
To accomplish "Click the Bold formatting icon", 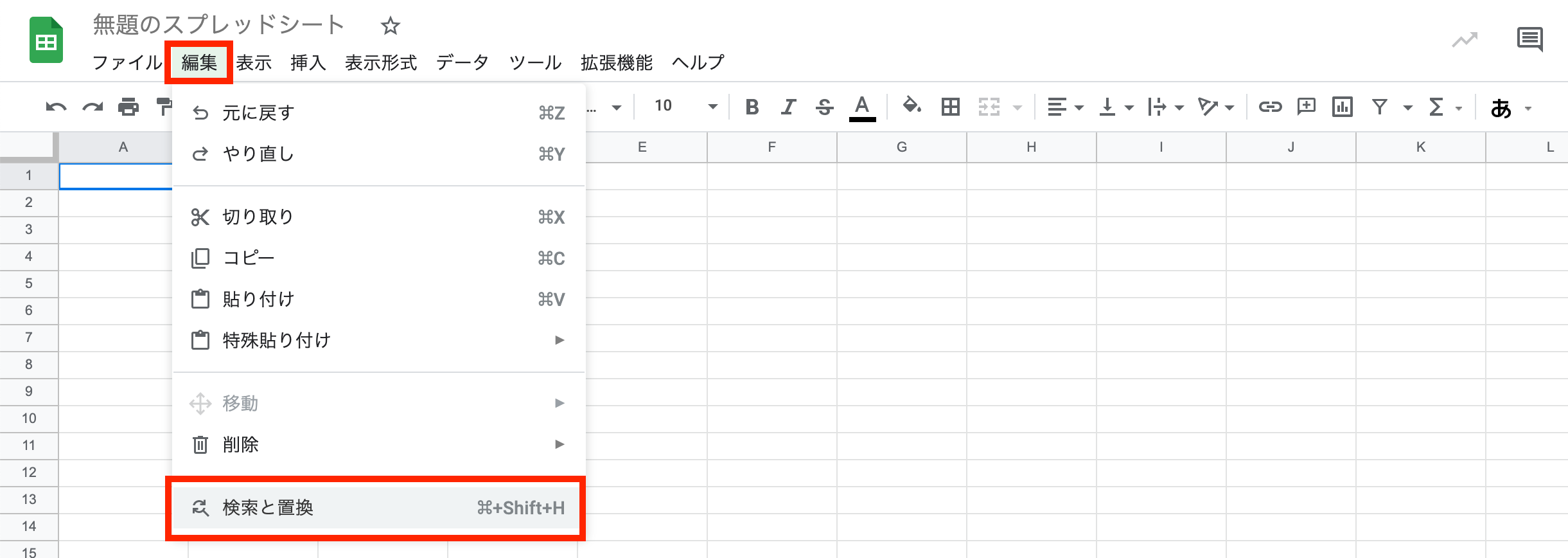I will pos(752,107).
